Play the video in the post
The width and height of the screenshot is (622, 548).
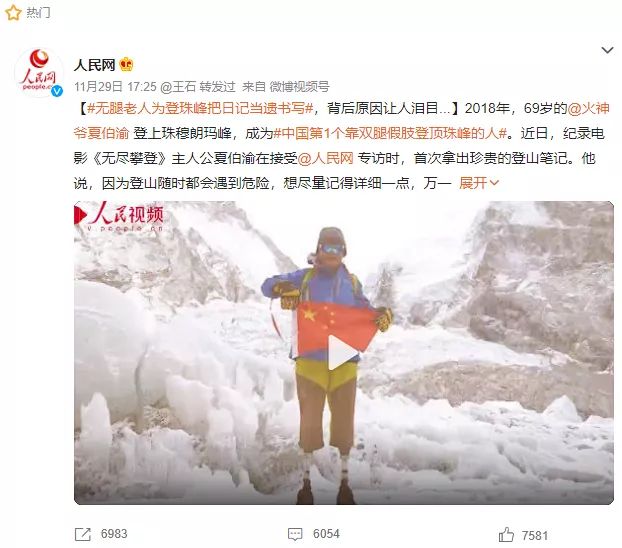click(342, 352)
